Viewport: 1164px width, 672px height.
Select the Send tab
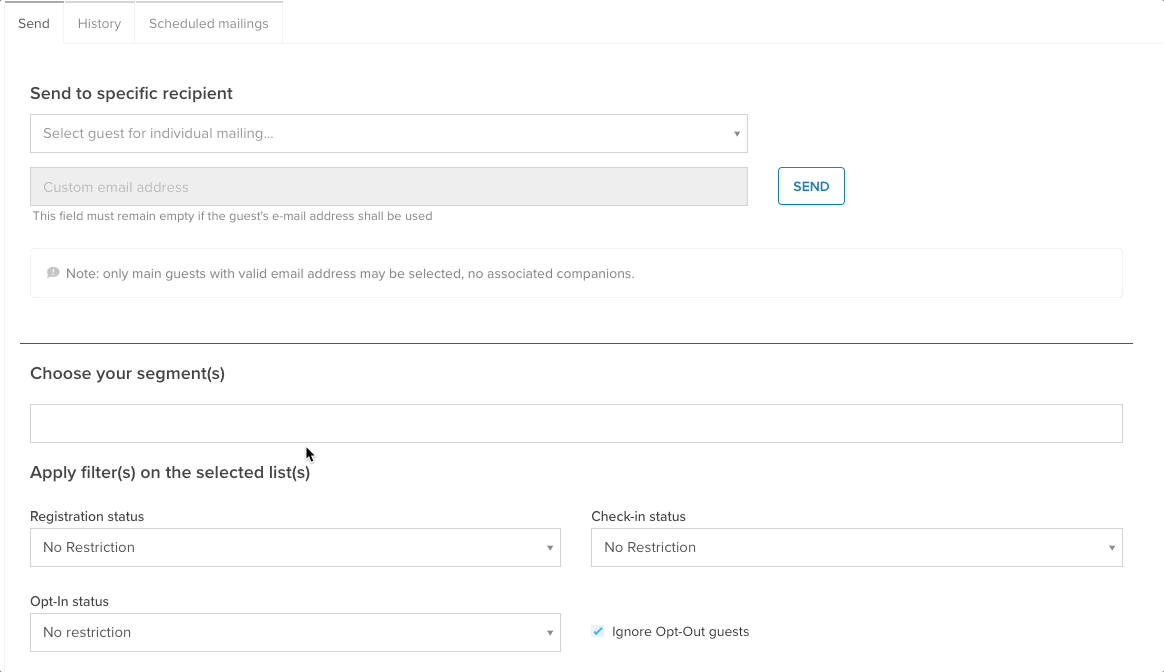(x=34, y=23)
